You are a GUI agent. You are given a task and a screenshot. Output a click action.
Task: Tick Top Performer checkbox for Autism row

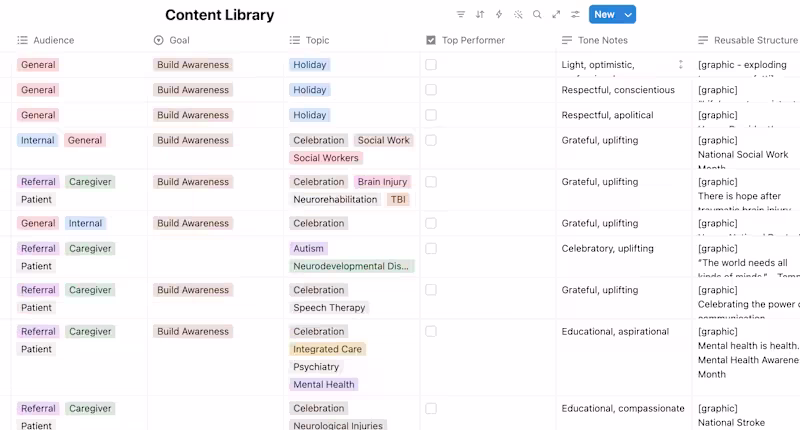point(431,248)
